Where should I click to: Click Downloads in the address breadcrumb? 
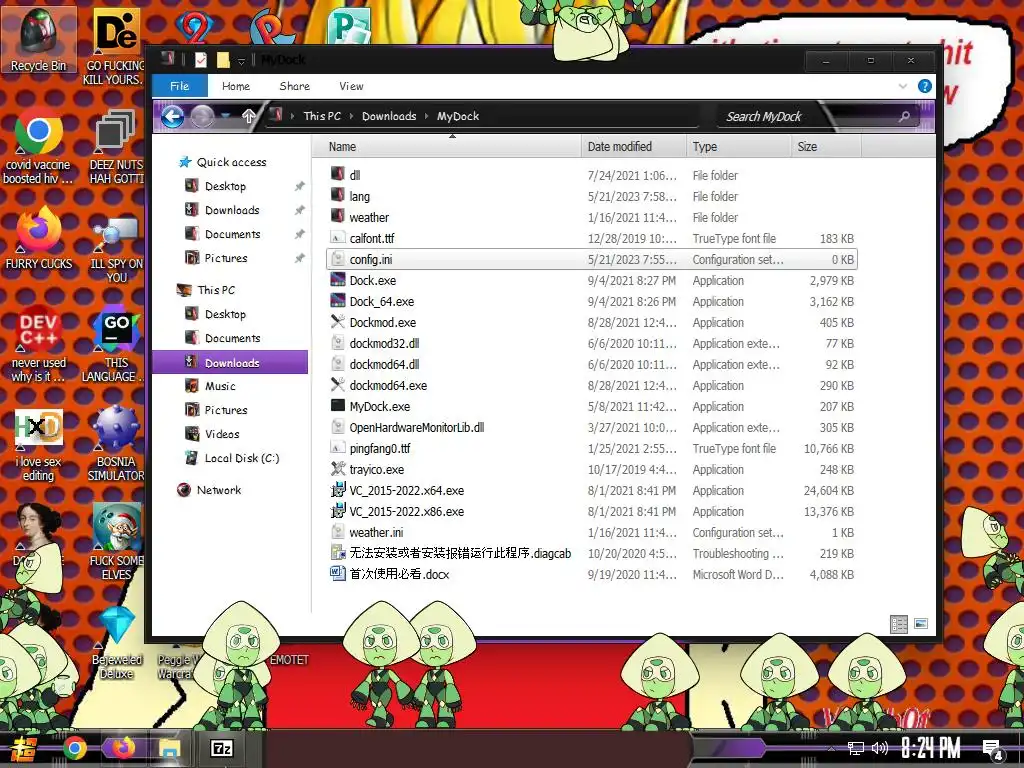389,116
